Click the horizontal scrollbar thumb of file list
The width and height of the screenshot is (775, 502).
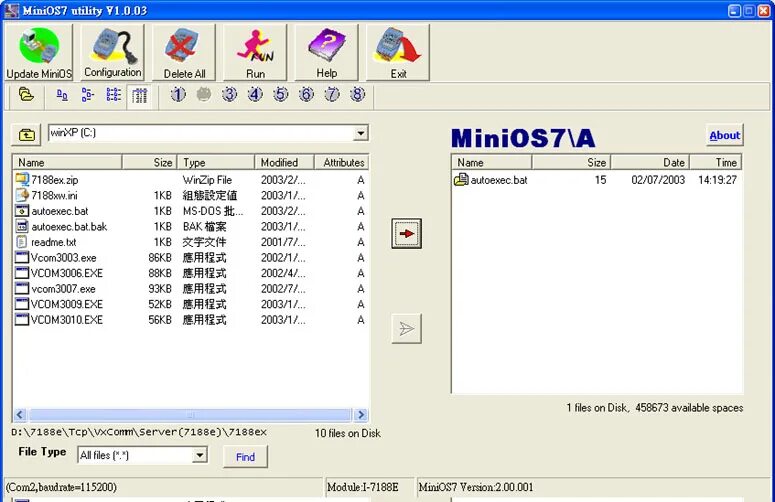pos(190,415)
